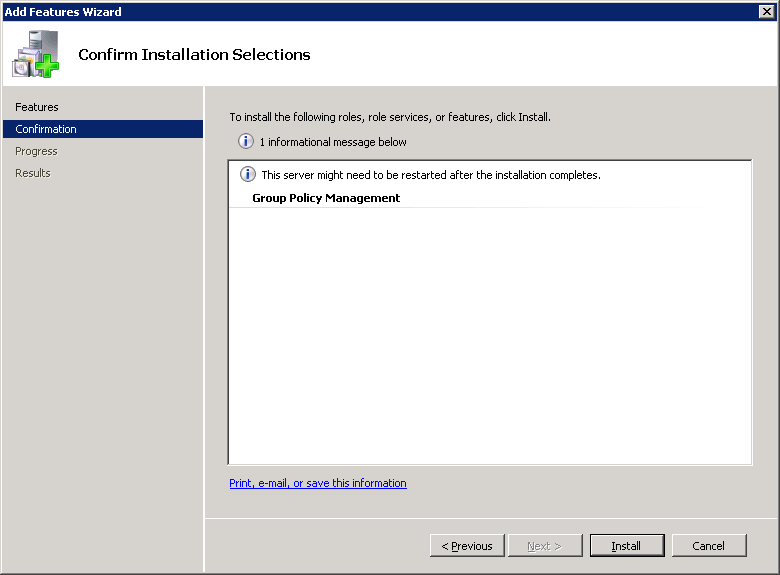Click info icon beside server restart message
The image size is (780, 575).
(x=248, y=174)
